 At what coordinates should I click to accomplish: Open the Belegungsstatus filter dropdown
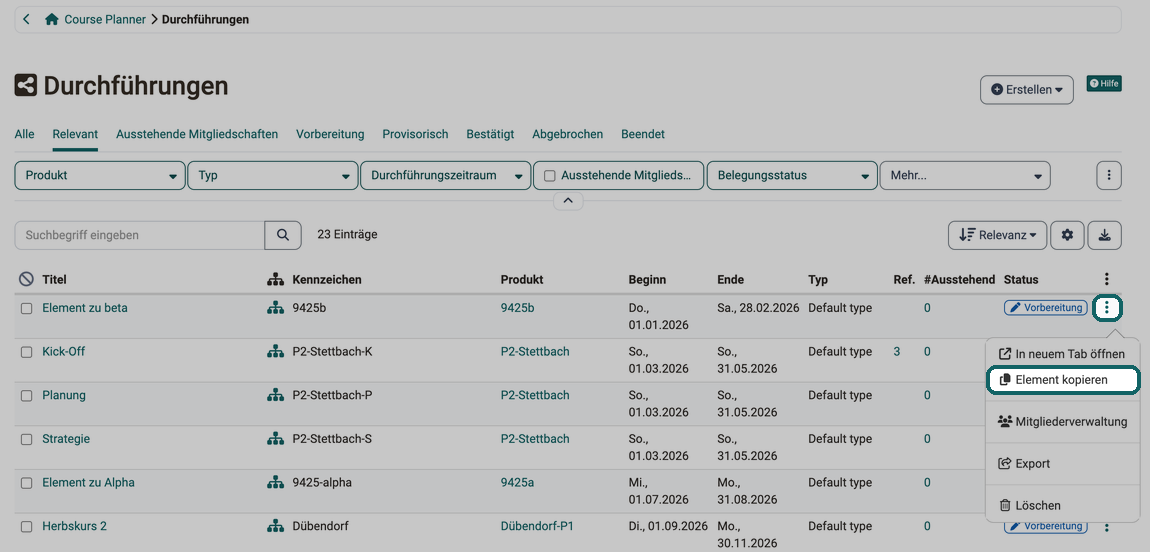pyautogui.click(x=792, y=176)
